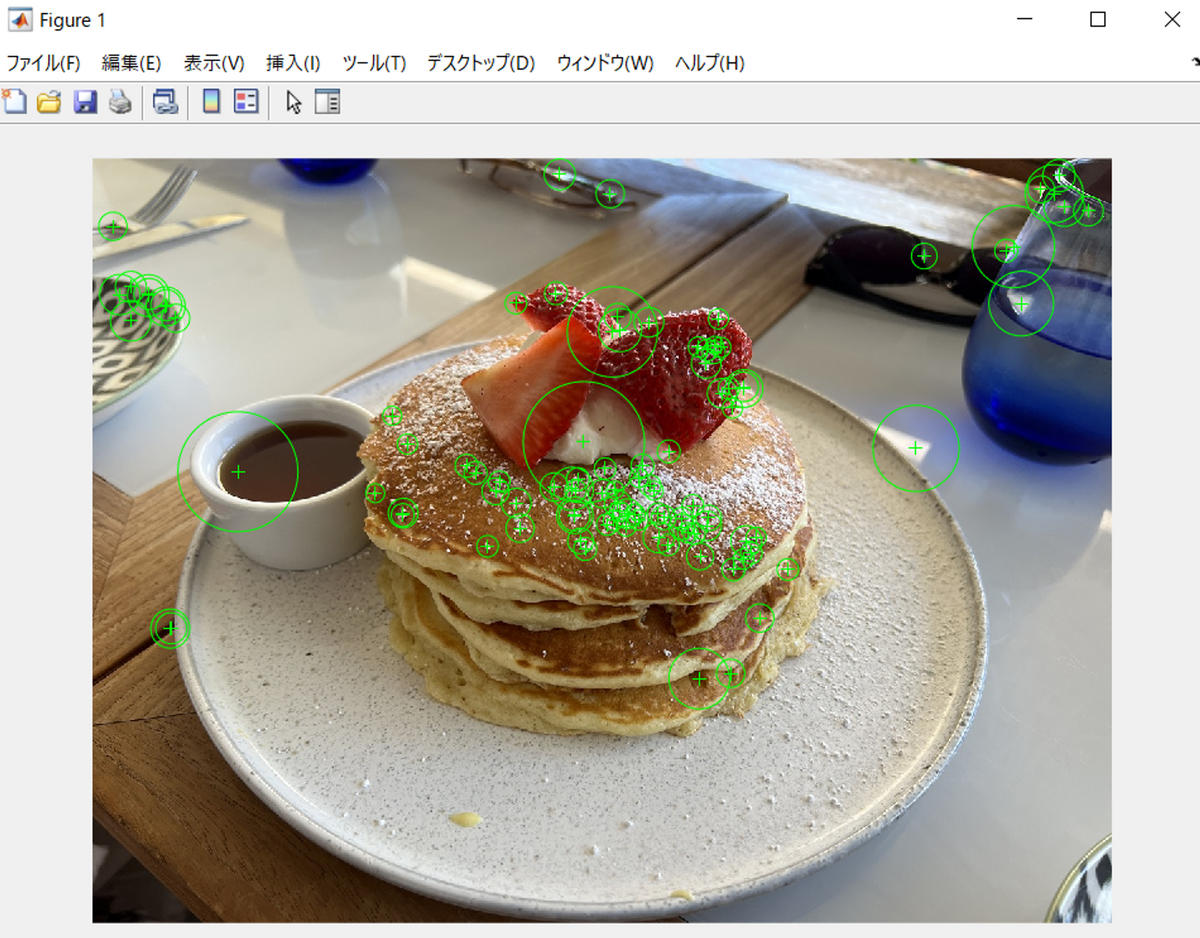Activate the Edit Plot arrow tool
This screenshot has height=938, width=1200.
point(293,101)
